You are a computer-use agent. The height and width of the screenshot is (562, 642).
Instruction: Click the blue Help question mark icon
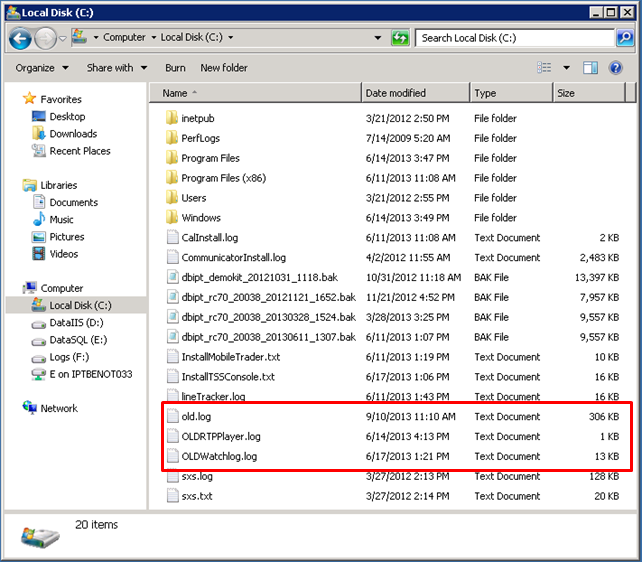615,68
